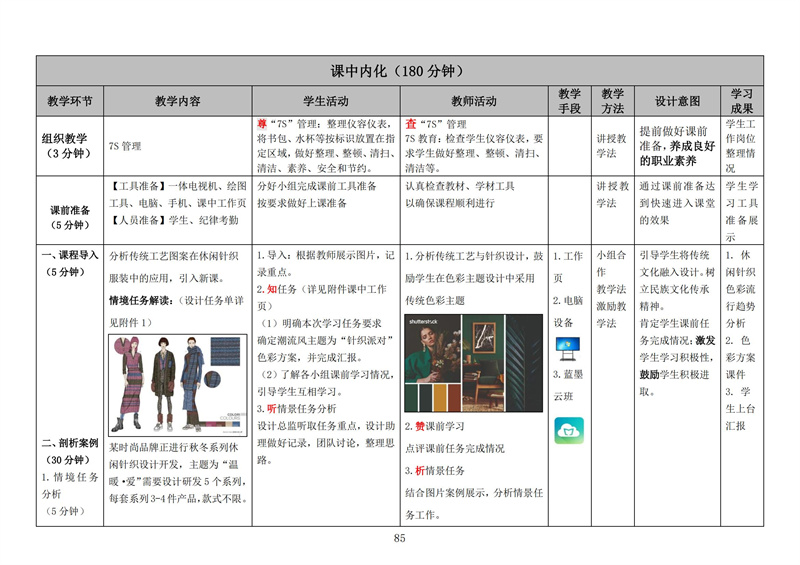
Task: Click the red 查 character in teacher activity
Action: coord(411,124)
